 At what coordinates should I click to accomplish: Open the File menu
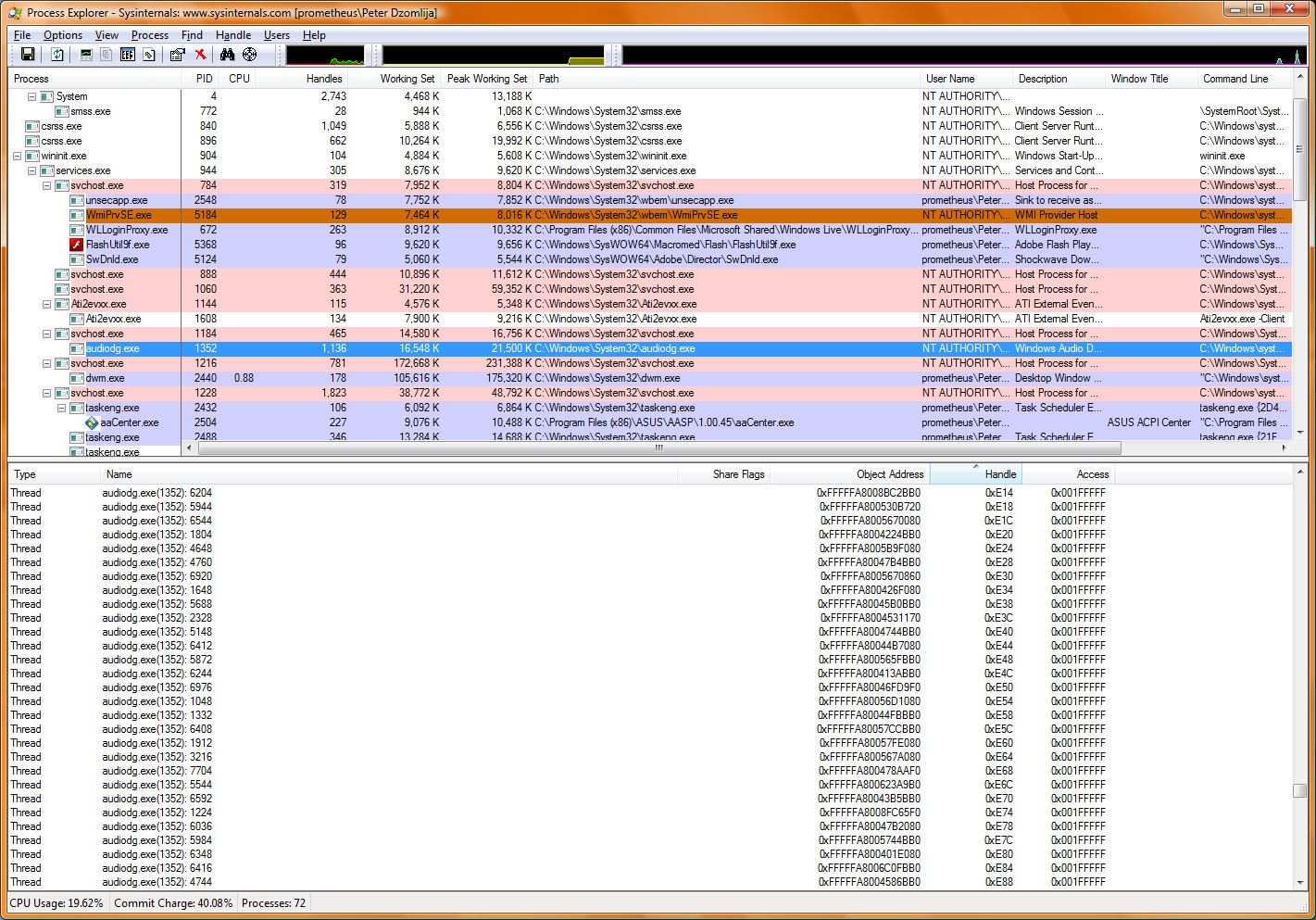pos(22,35)
